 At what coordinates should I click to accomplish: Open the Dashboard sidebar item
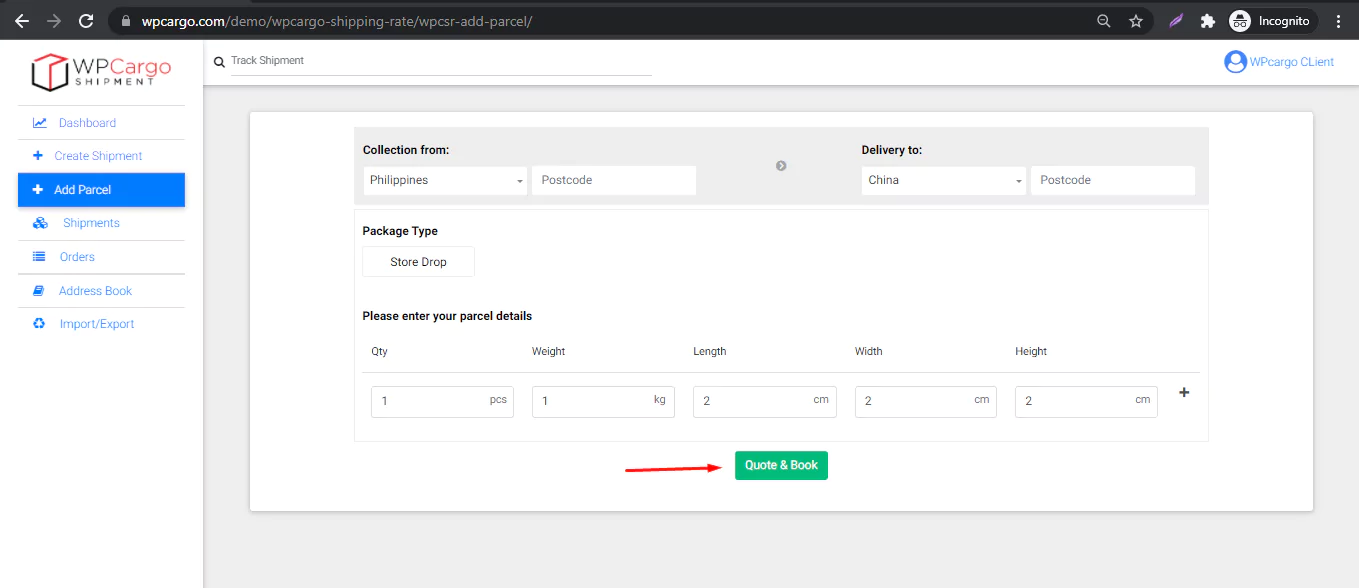(87, 123)
